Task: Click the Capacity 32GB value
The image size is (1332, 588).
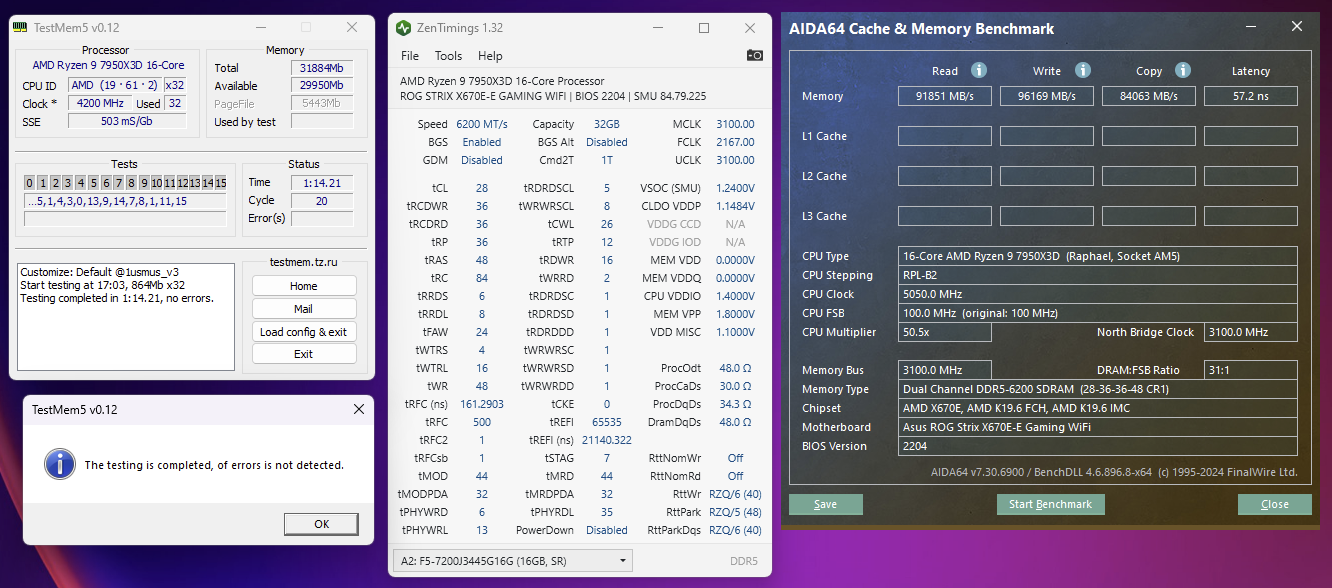Action: pyautogui.click(x=607, y=124)
